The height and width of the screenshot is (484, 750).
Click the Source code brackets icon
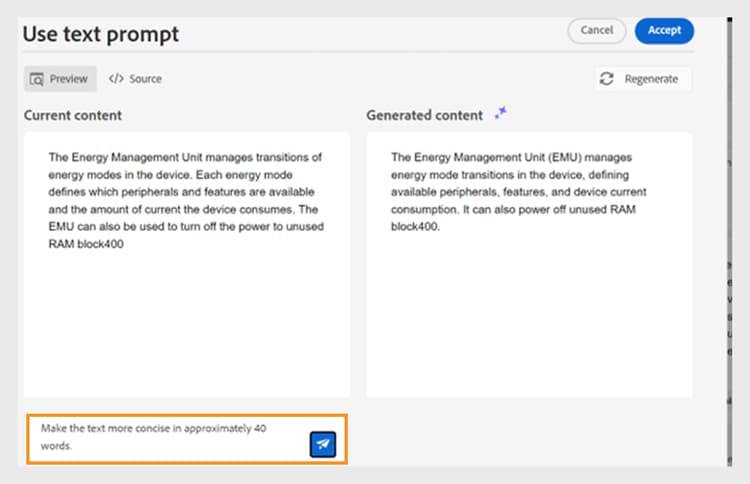(x=116, y=79)
